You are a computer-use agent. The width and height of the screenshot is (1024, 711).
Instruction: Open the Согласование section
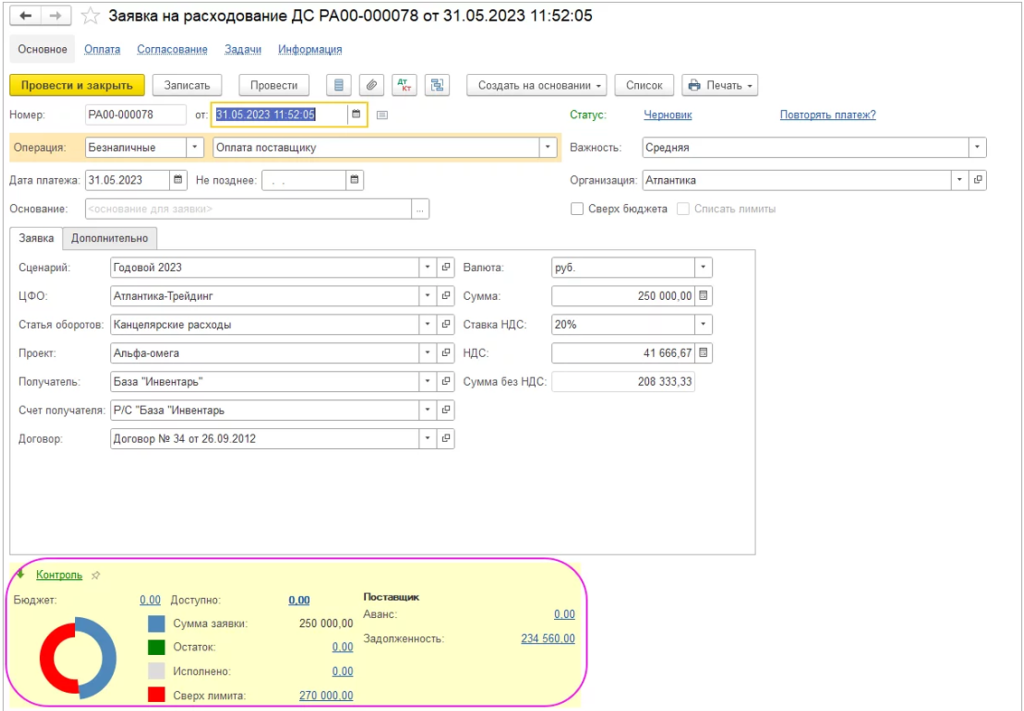(173, 49)
